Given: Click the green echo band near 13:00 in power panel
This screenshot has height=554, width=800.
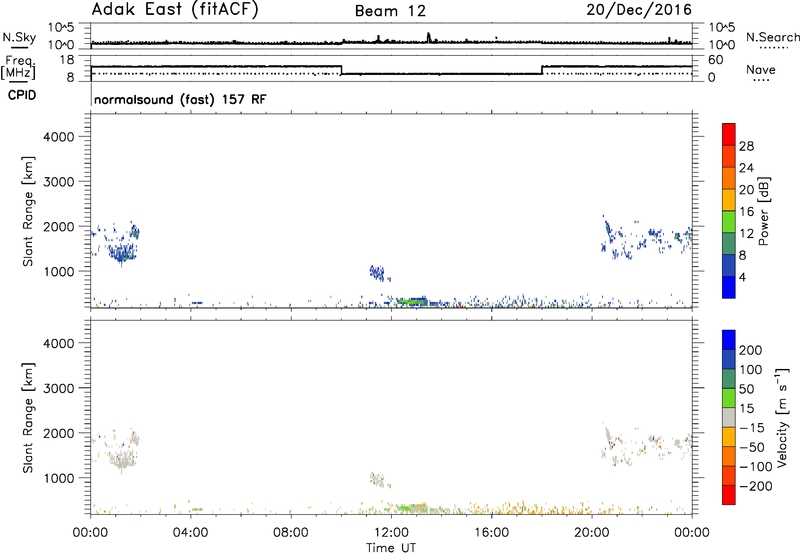Looking at the screenshot, I should click(x=412, y=301).
